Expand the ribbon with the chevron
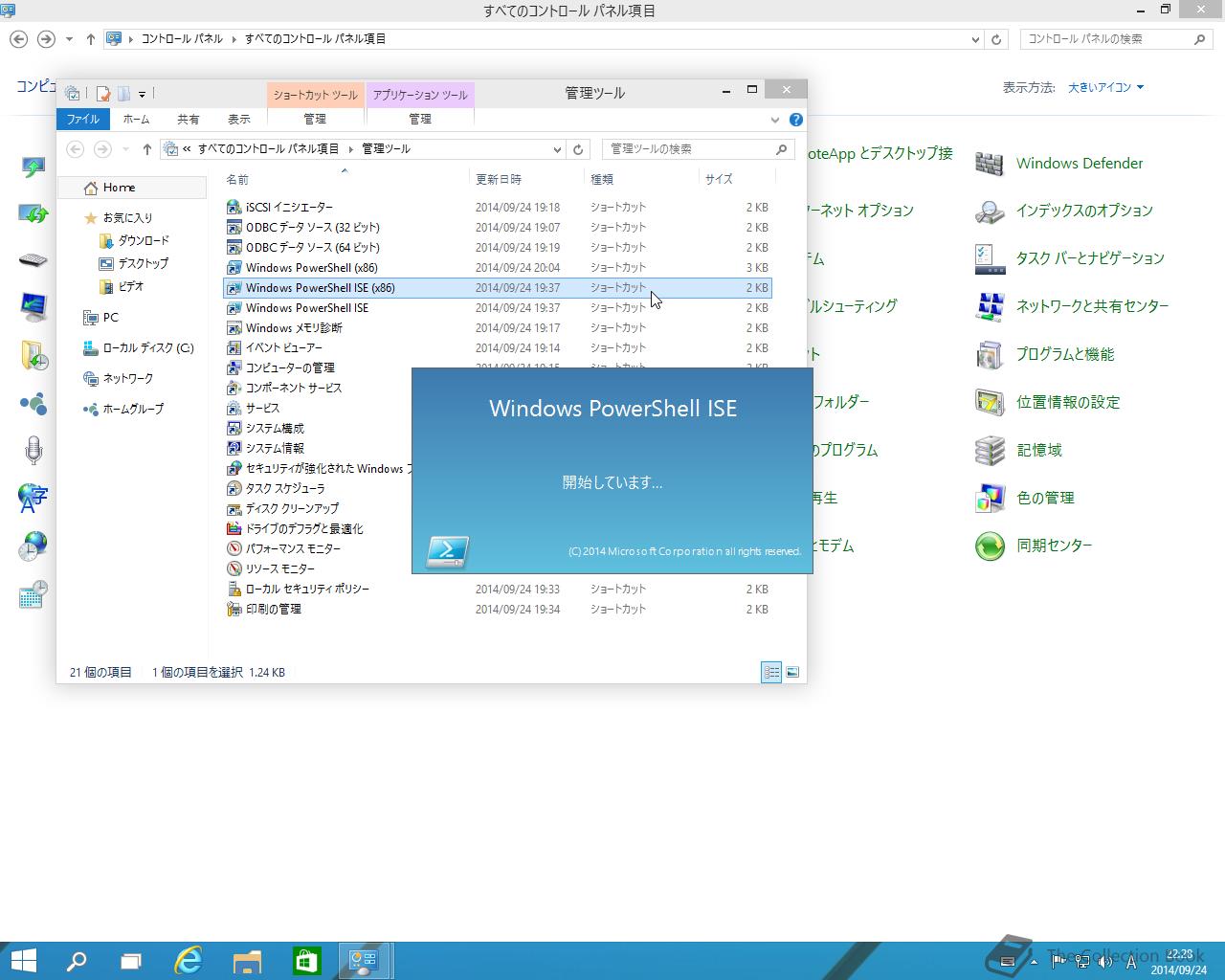 (x=775, y=120)
